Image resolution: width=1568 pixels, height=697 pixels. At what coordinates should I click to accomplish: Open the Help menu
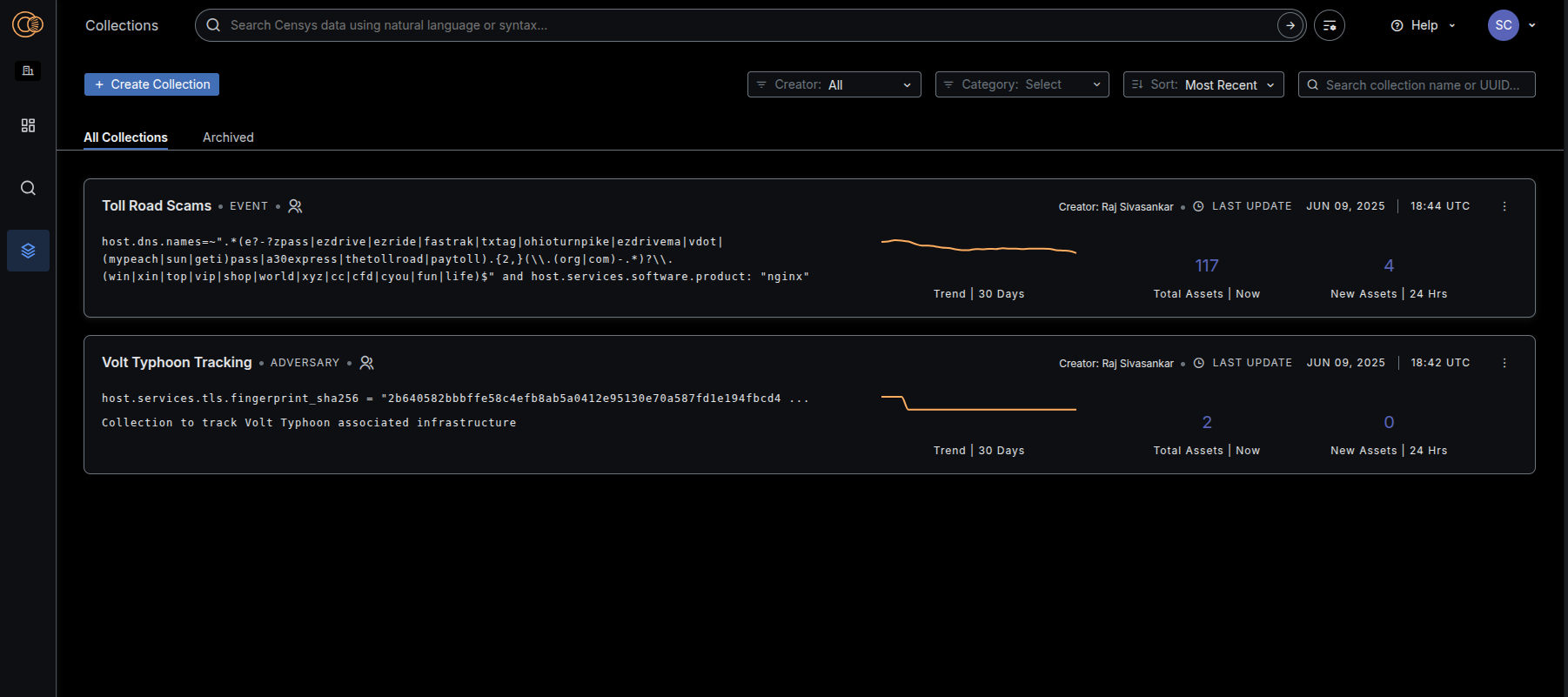tap(1423, 25)
